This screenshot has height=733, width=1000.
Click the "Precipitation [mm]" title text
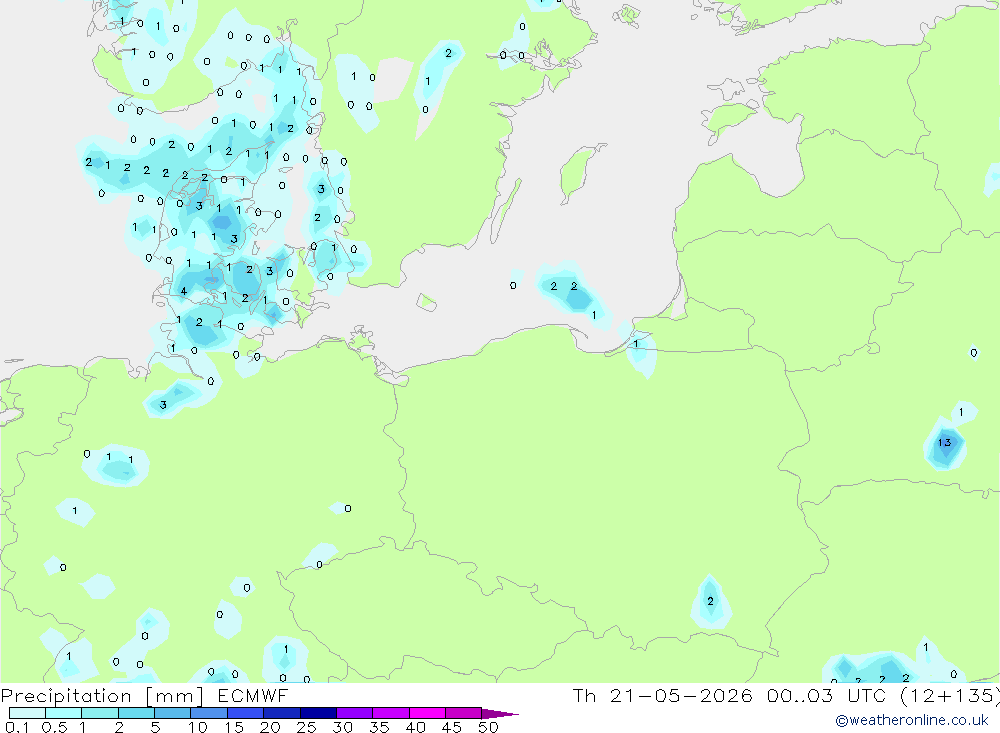(x=102, y=696)
